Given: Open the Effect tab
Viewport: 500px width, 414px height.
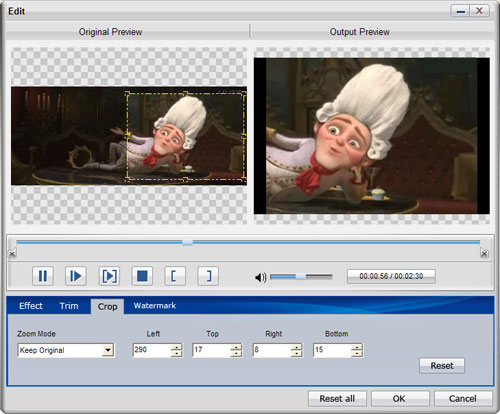Looking at the screenshot, I should [31, 306].
